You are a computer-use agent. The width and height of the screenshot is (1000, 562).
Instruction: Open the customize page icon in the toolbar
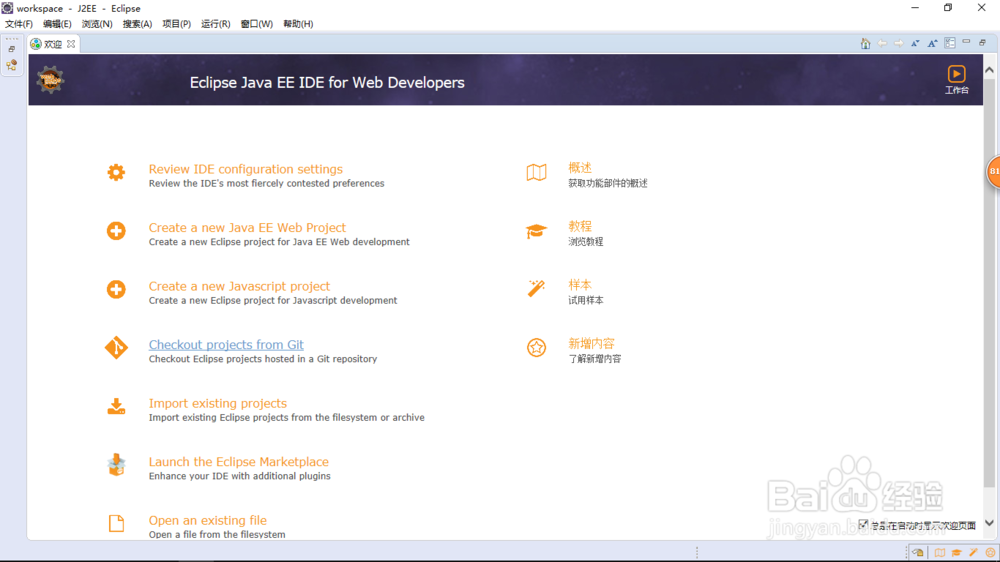click(950, 43)
